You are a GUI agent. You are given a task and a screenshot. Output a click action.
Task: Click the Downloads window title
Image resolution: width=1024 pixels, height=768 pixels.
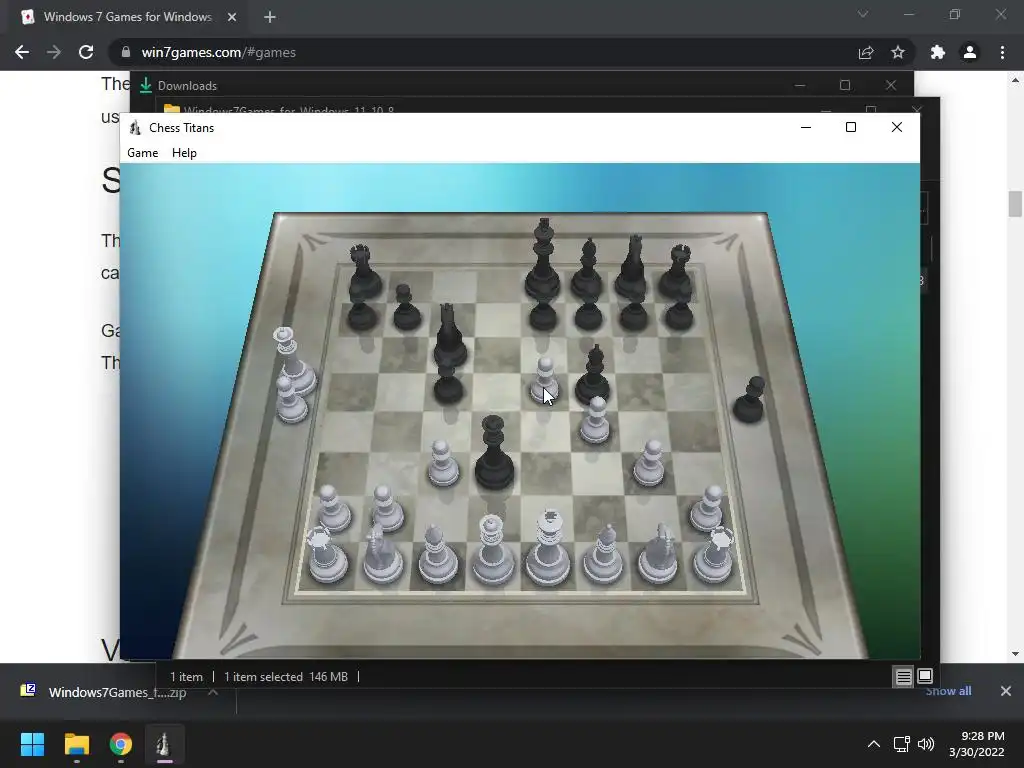(187, 86)
